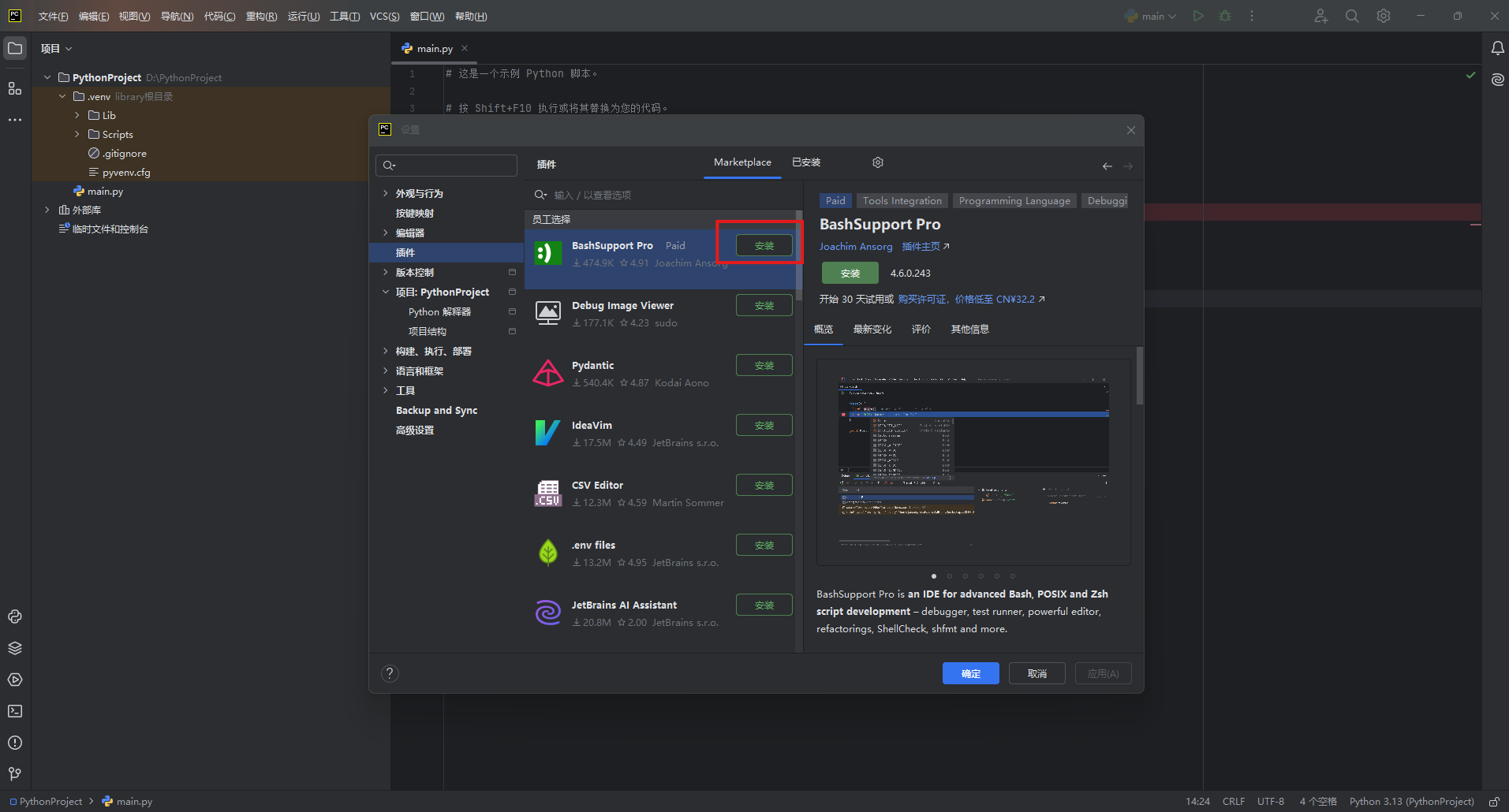Screen dimensions: 1509x812
Task: Select the CSV Editor plugin icon
Action: (x=548, y=493)
